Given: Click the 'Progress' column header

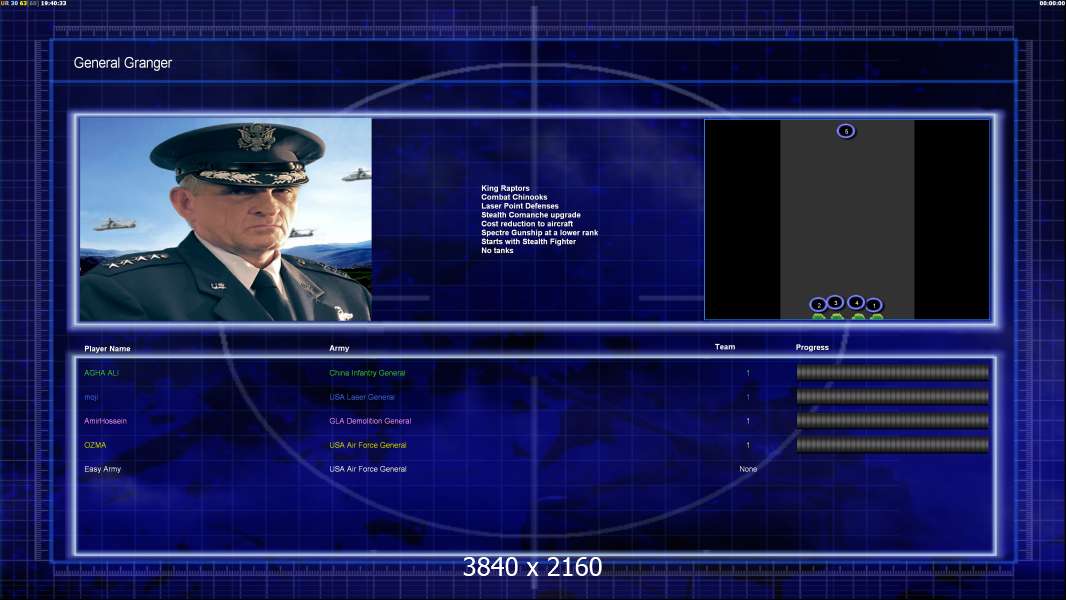Looking at the screenshot, I should 812,347.
